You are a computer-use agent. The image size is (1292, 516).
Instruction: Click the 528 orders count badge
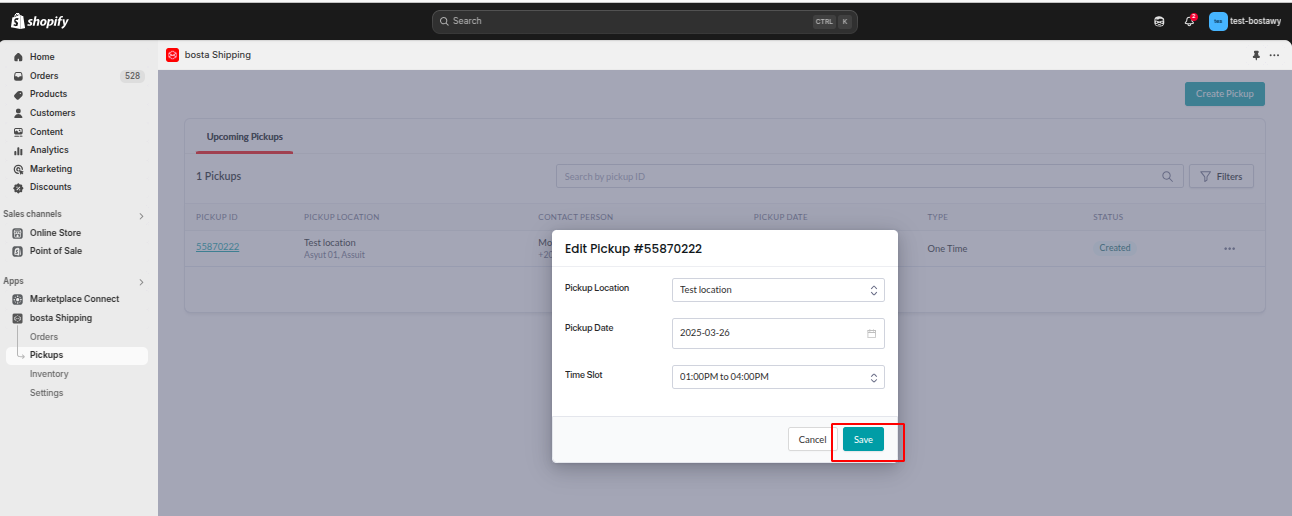tap(131, 76)
